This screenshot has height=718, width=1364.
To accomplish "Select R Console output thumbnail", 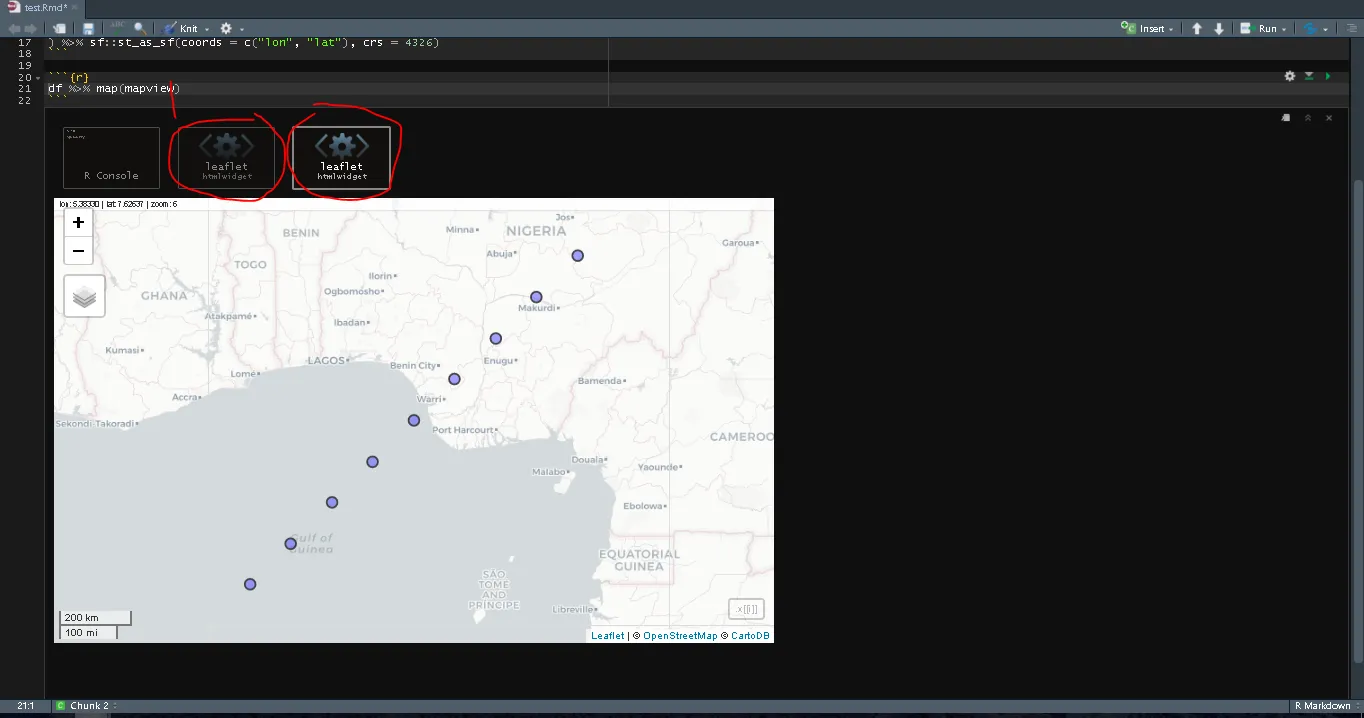I will click(111, 158).
